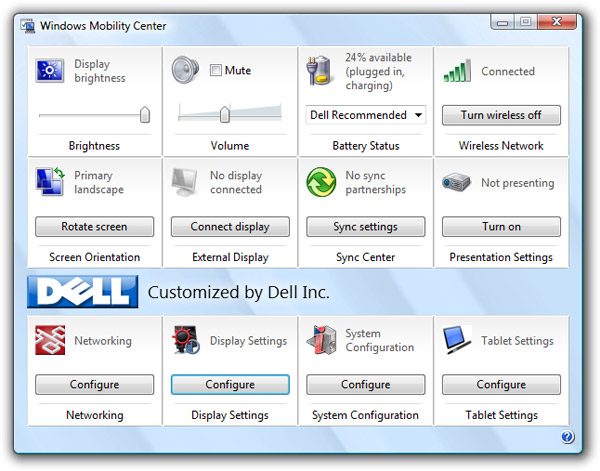This screenshot has width=600, height=471.
Task: Minimize the Windows Mobility Center window
Action: pyautogui.click(x=503, y=22)
